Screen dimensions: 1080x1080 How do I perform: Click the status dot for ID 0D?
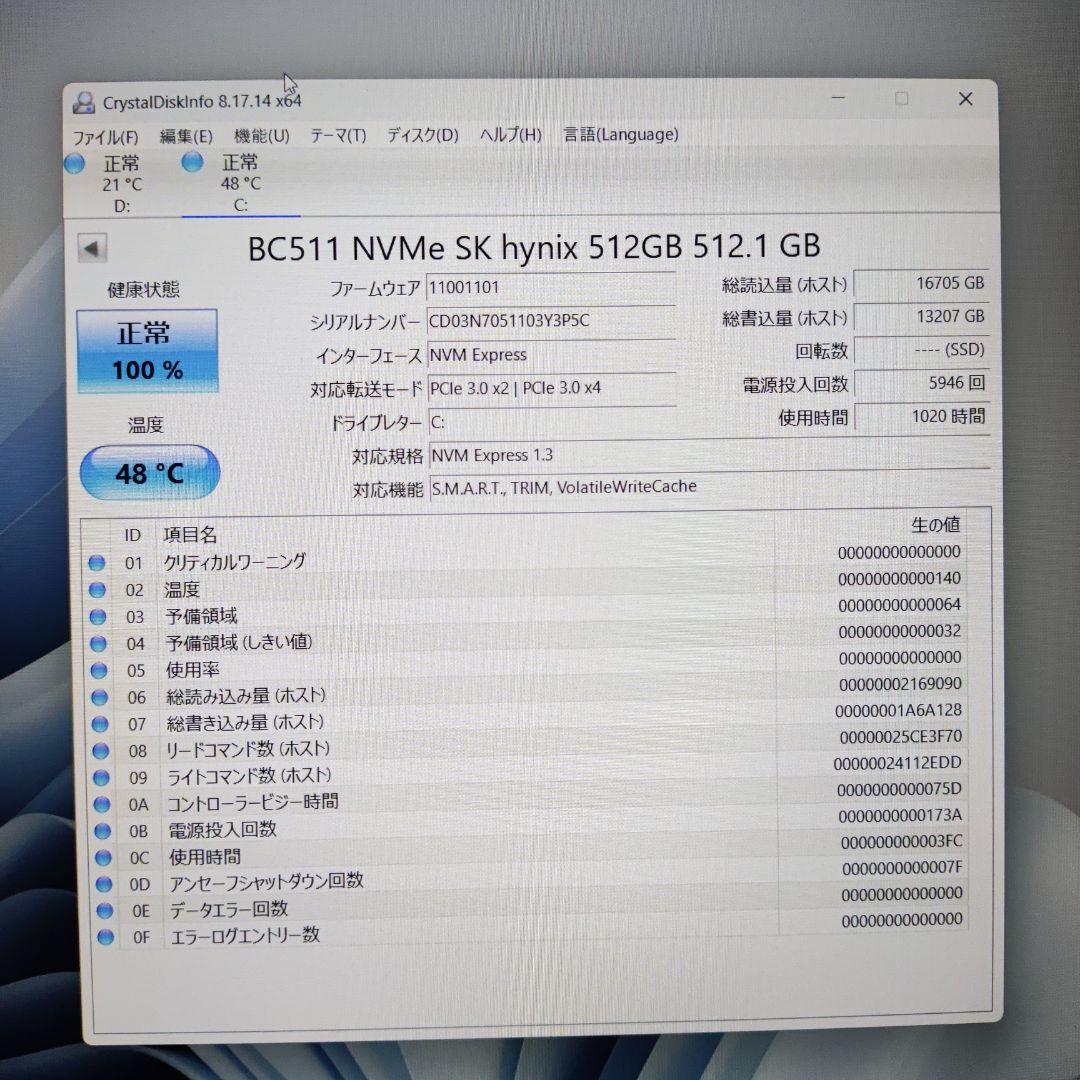[104, 884]
